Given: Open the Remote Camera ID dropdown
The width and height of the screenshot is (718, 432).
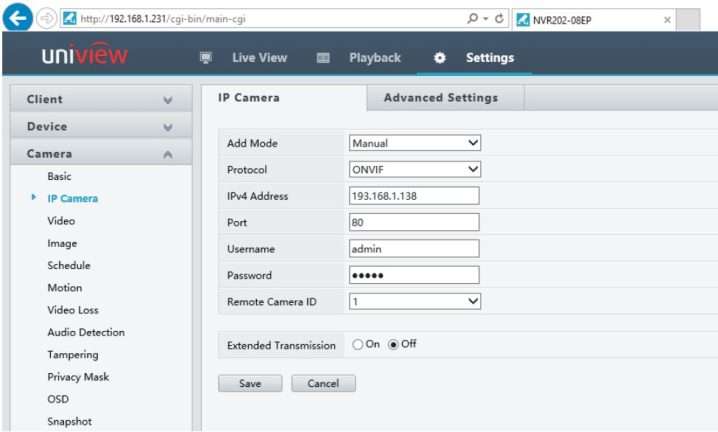Looking at the screenshot, I should pyautogui.click(x=414, y=301).
